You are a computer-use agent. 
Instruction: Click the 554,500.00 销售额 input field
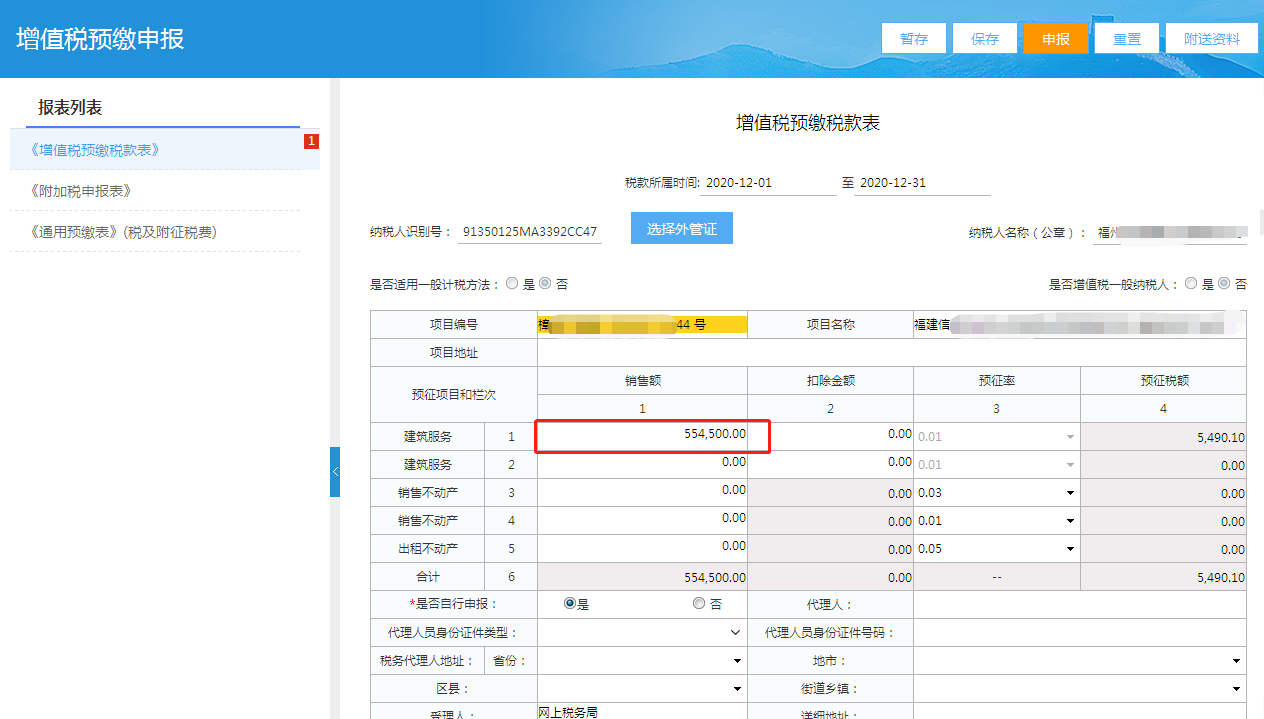[x=642, y=434]
